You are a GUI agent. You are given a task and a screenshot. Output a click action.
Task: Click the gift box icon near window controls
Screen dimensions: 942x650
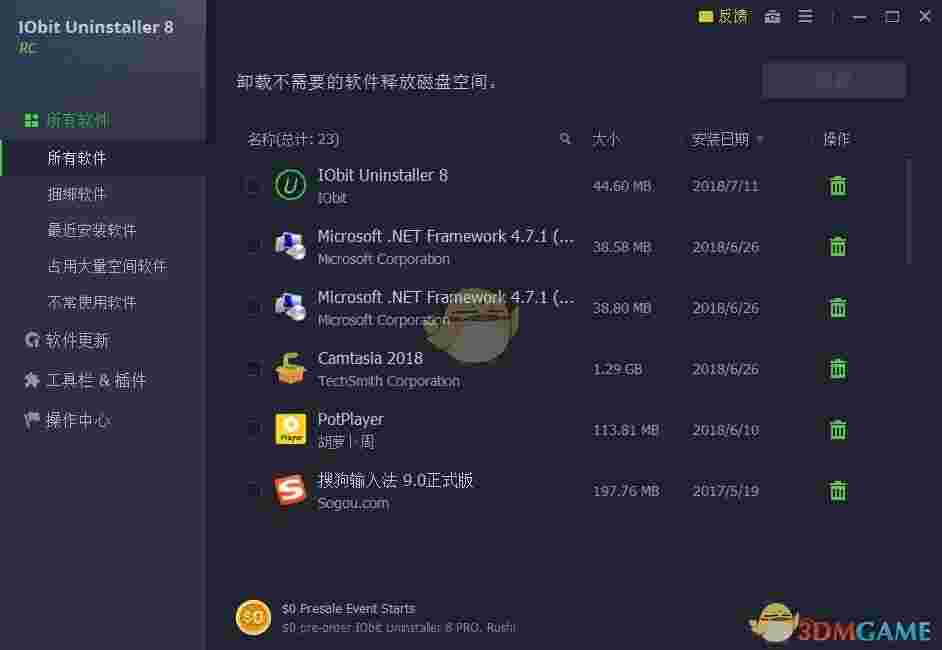coord(772,16)
